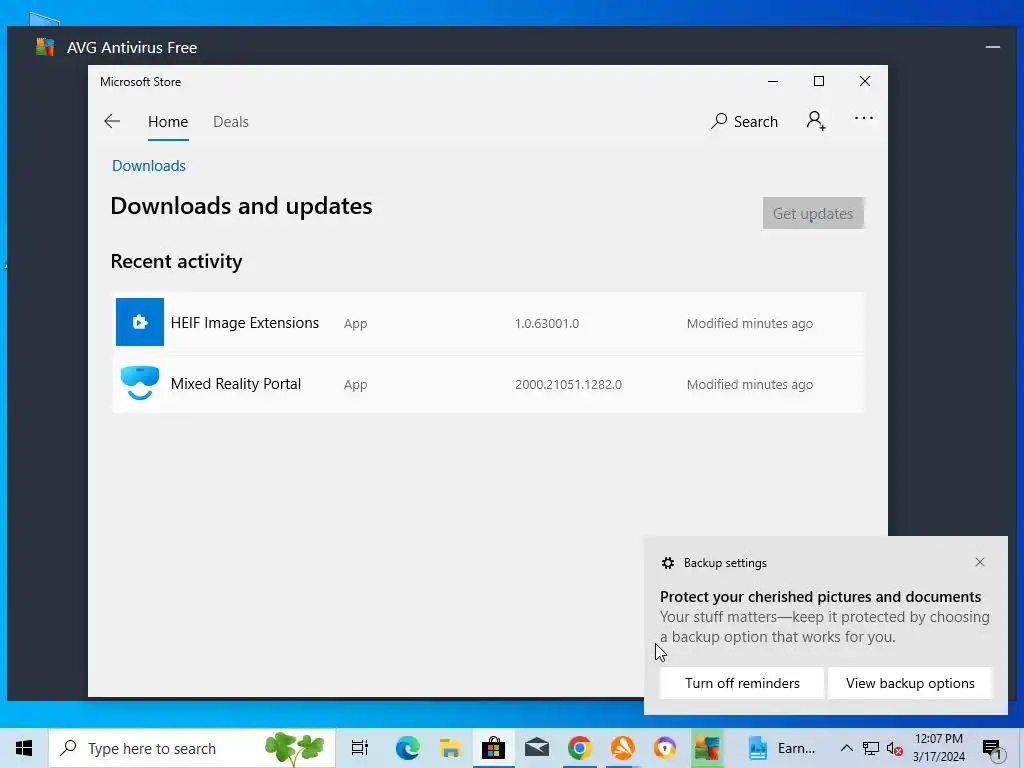Open Google Chrome from the taskbar
The height and width of the screenshot is (768, 1024).
(579, 748)
